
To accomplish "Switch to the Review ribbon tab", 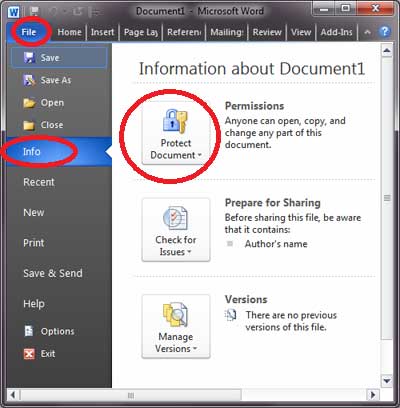I will pyautogui.click(x=267, y=32).
